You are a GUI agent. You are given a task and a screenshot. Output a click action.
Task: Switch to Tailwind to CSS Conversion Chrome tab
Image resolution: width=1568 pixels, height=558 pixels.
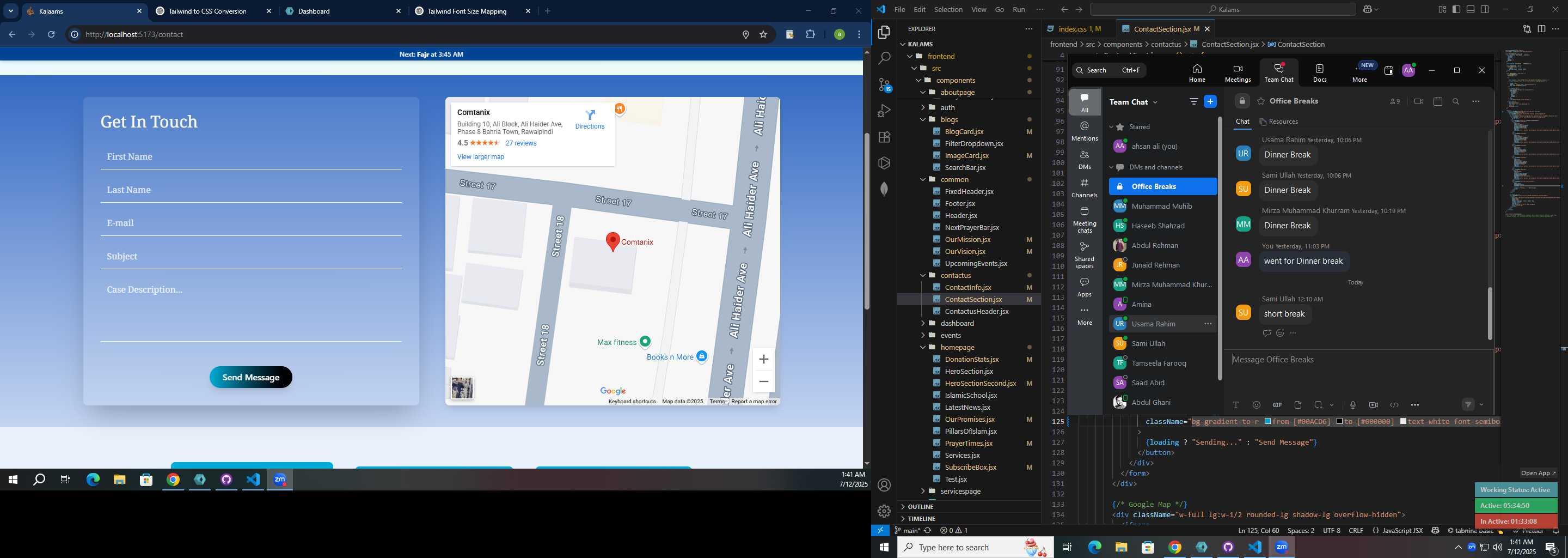coord(208,11)
